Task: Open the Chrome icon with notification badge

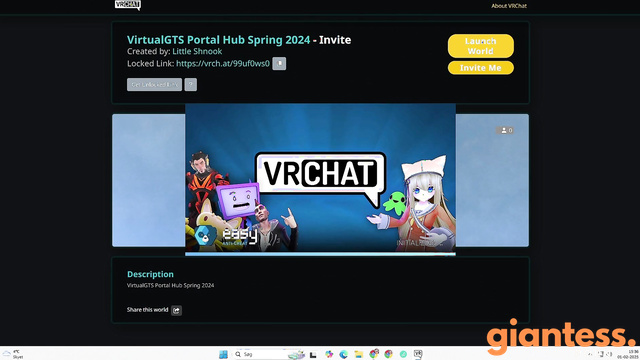Action: click(373, 354)
